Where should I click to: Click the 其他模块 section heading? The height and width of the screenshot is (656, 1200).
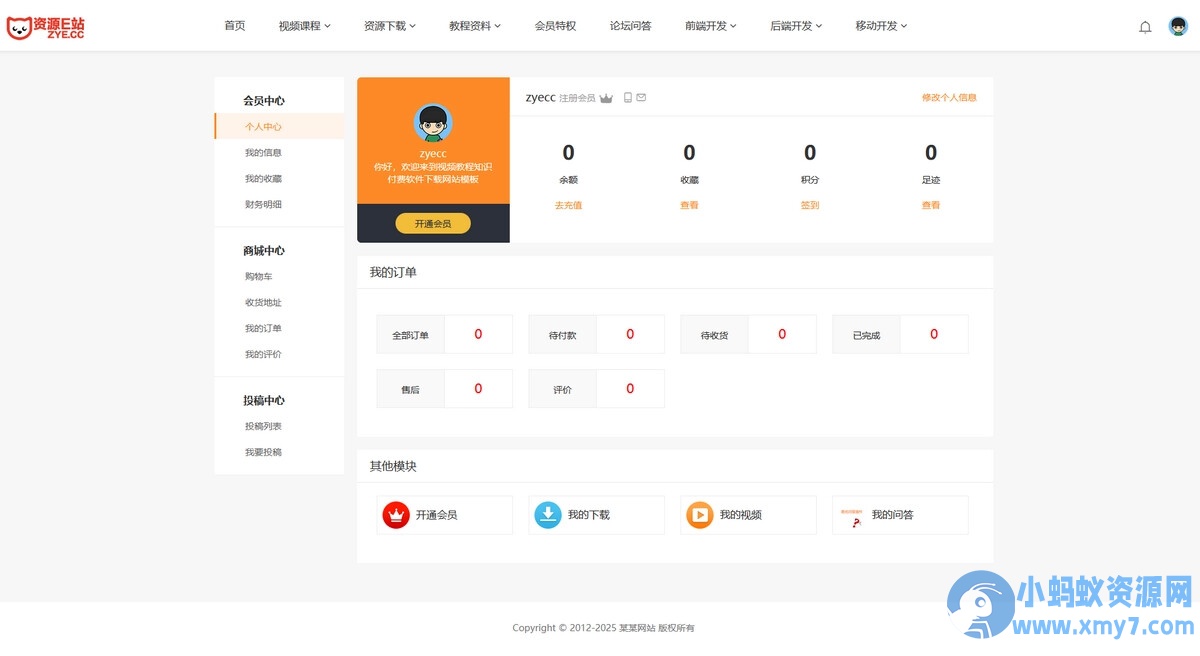(x=393, y=466)
